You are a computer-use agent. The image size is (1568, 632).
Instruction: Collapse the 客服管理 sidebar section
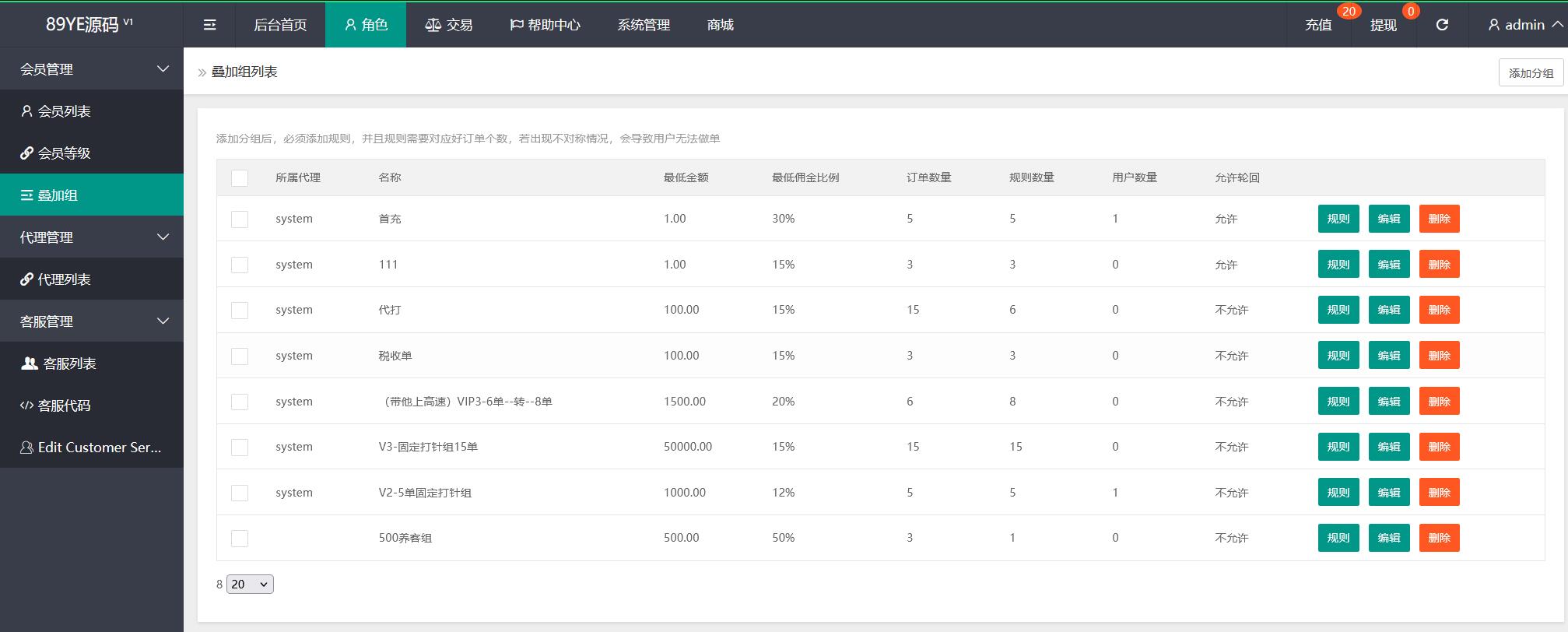(92, 321)
